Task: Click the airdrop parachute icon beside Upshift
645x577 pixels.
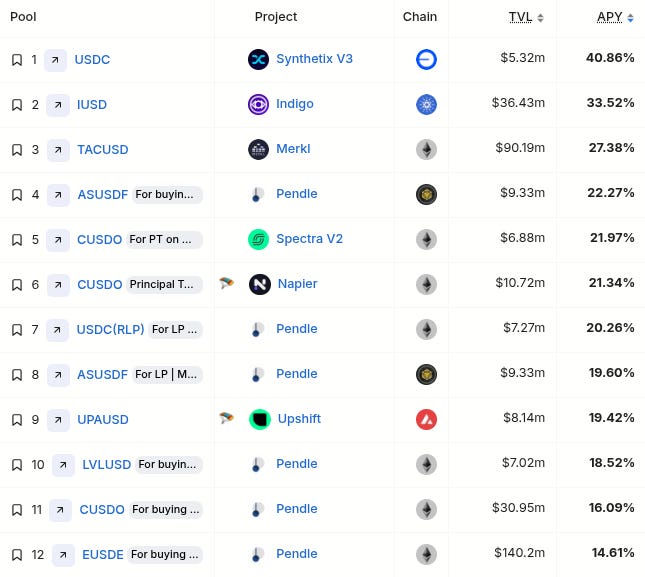Action: coord(226,418)
